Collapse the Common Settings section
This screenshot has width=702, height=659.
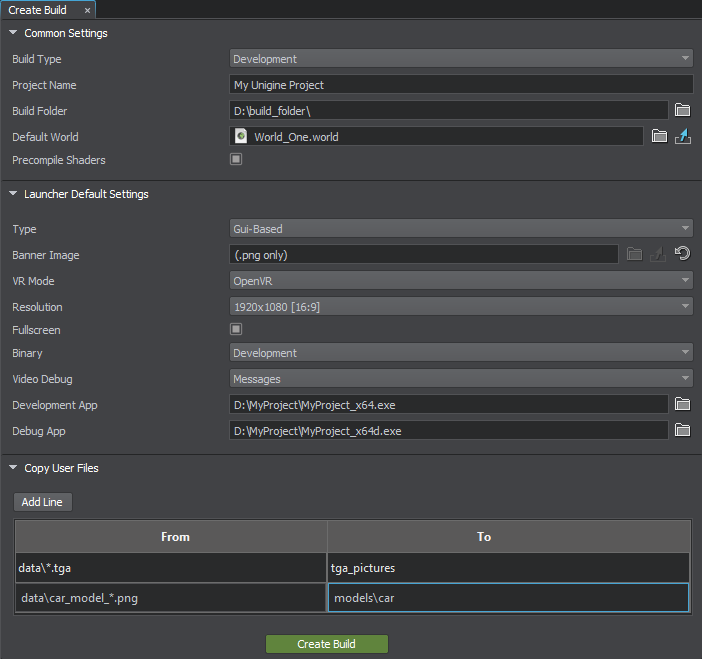coord(13,33)
